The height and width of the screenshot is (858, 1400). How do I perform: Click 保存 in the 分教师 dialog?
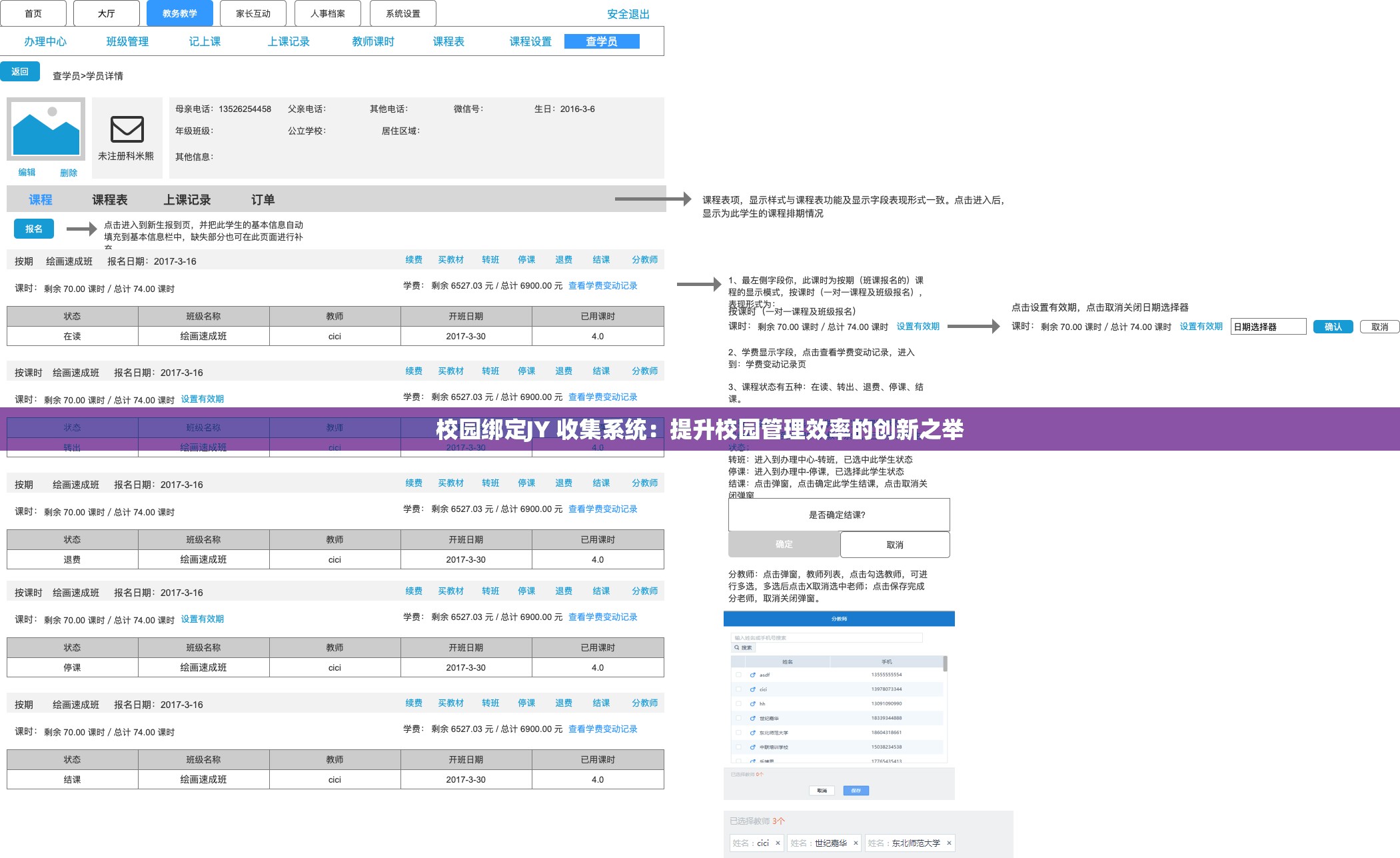[856, 791]
